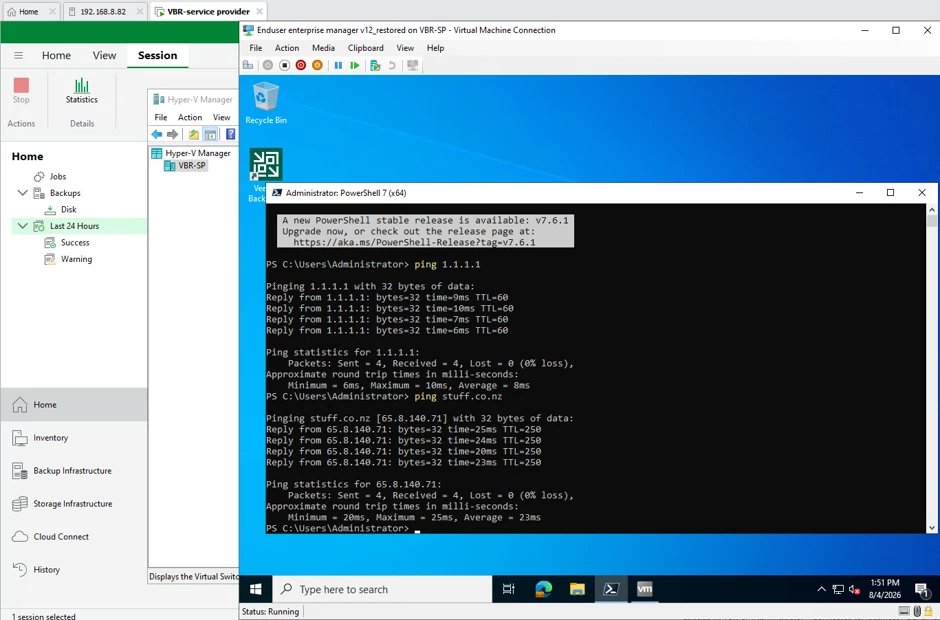Click the Checkpoint icon in VM toolbar
The width and height of the screenshot is (940, 620).
[375, 65]
